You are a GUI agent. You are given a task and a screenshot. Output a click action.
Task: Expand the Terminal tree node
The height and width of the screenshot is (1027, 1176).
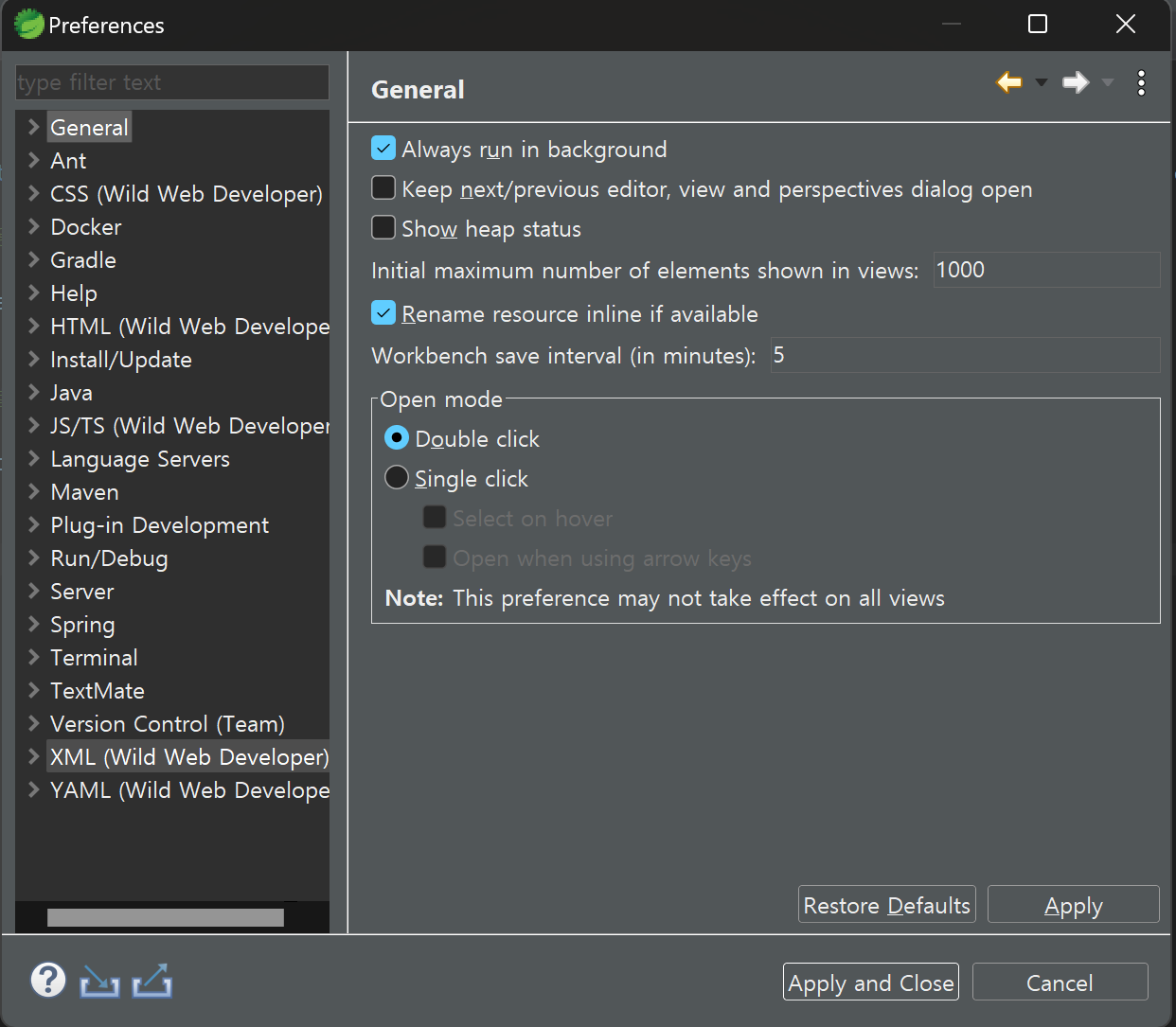point(33,657)
